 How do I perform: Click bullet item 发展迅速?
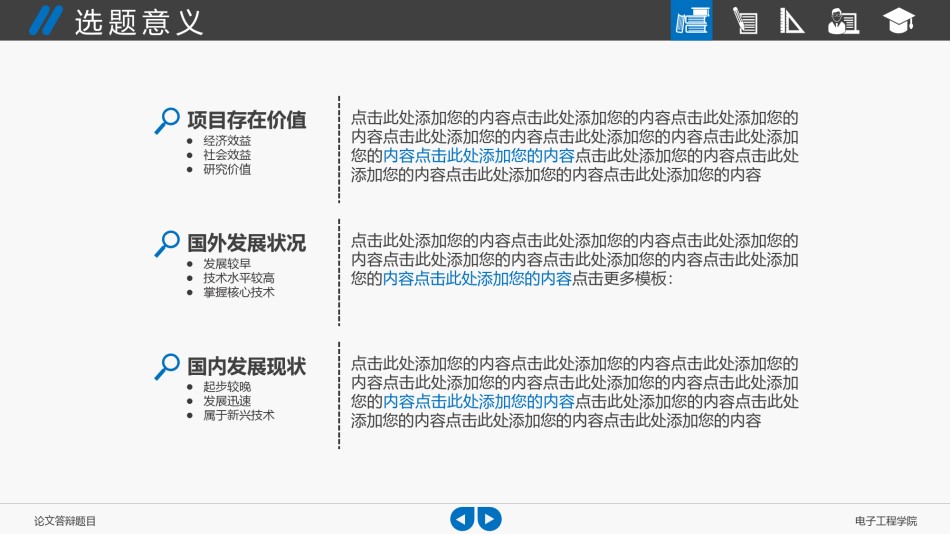pyautogui.click(x=227, y=401)
